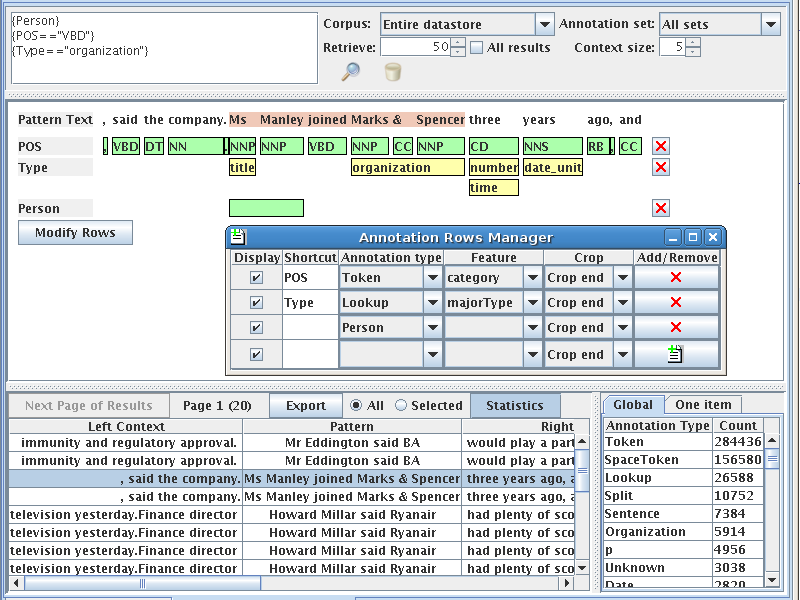This screenshot has height=600, width=800.
Task: Open the Person annotation type dropdown
Action: tap(433, 328)
